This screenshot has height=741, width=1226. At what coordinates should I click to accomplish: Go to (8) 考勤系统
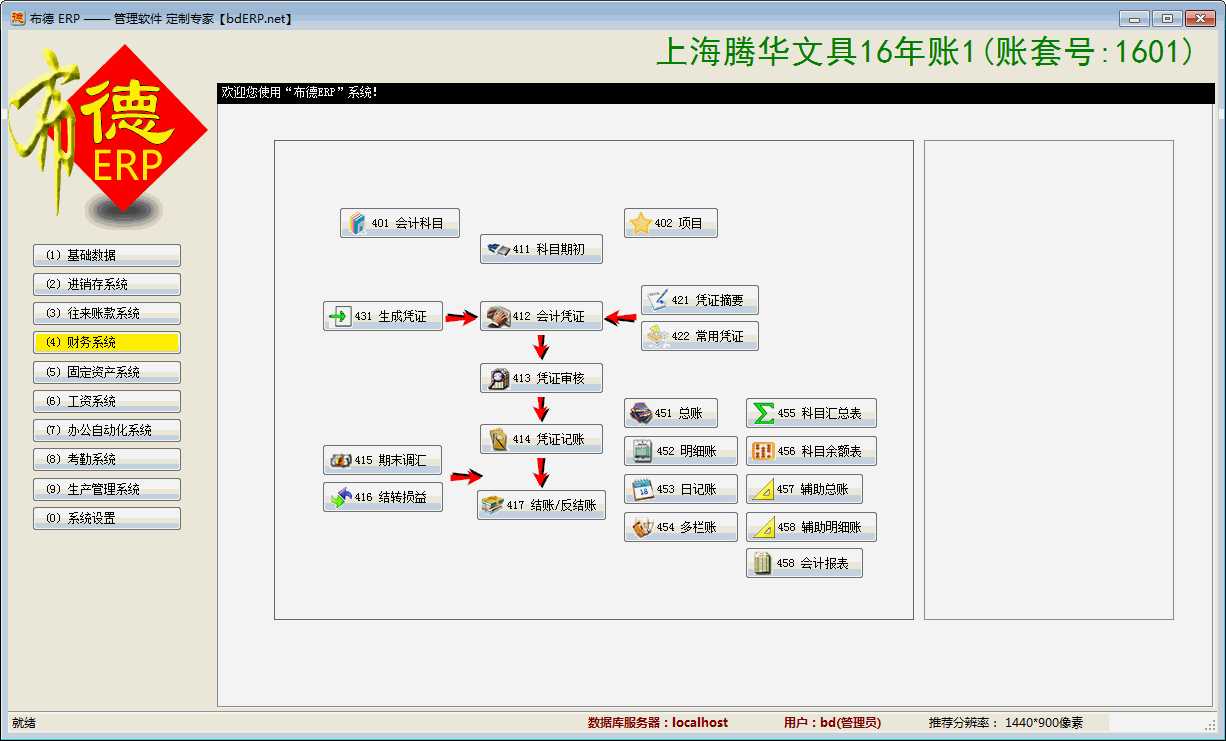[x=107, y=459]
